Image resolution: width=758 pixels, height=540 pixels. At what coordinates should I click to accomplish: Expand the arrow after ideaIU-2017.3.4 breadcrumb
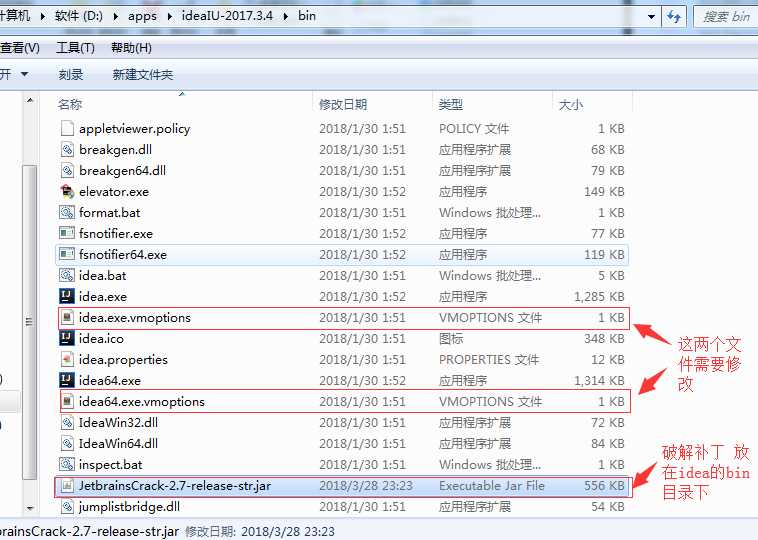(286, 16)
